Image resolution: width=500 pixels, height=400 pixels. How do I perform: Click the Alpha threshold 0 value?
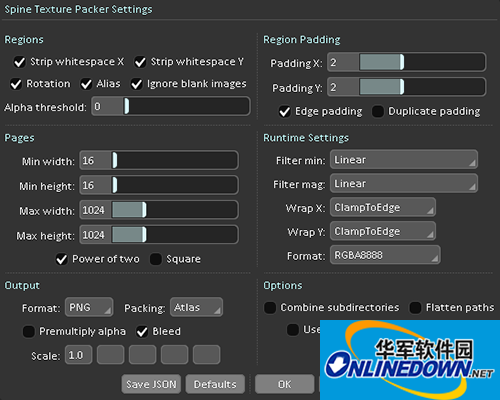[x=108, y=107]
